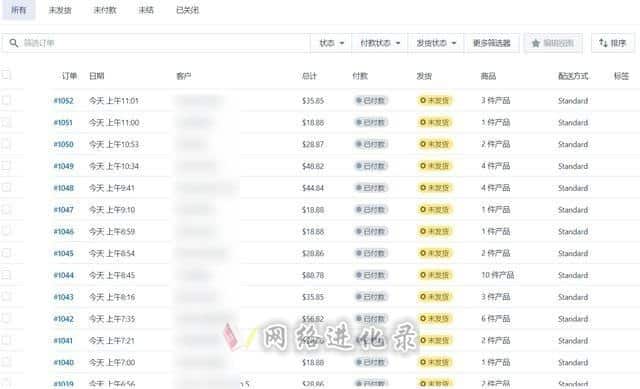Click the 日期 column header
The image size is (640, 389).
97,76
